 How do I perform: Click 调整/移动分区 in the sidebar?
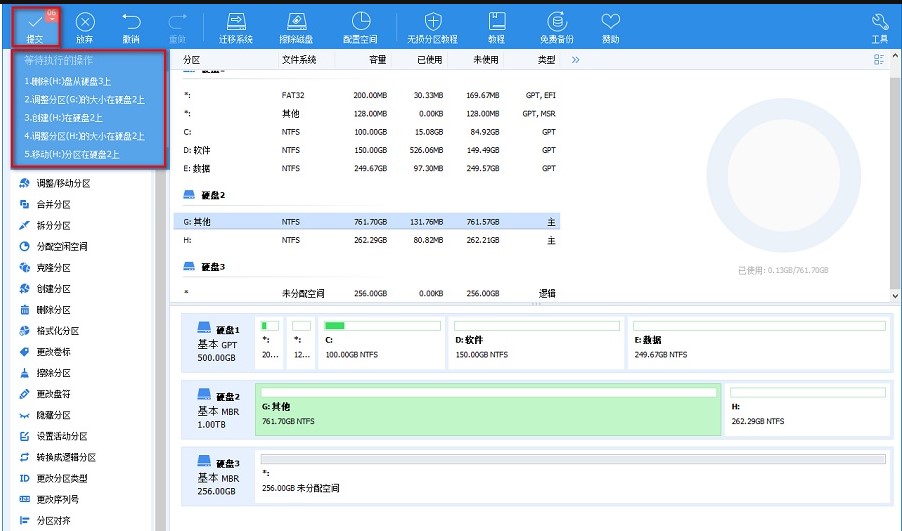pos(63,183)
